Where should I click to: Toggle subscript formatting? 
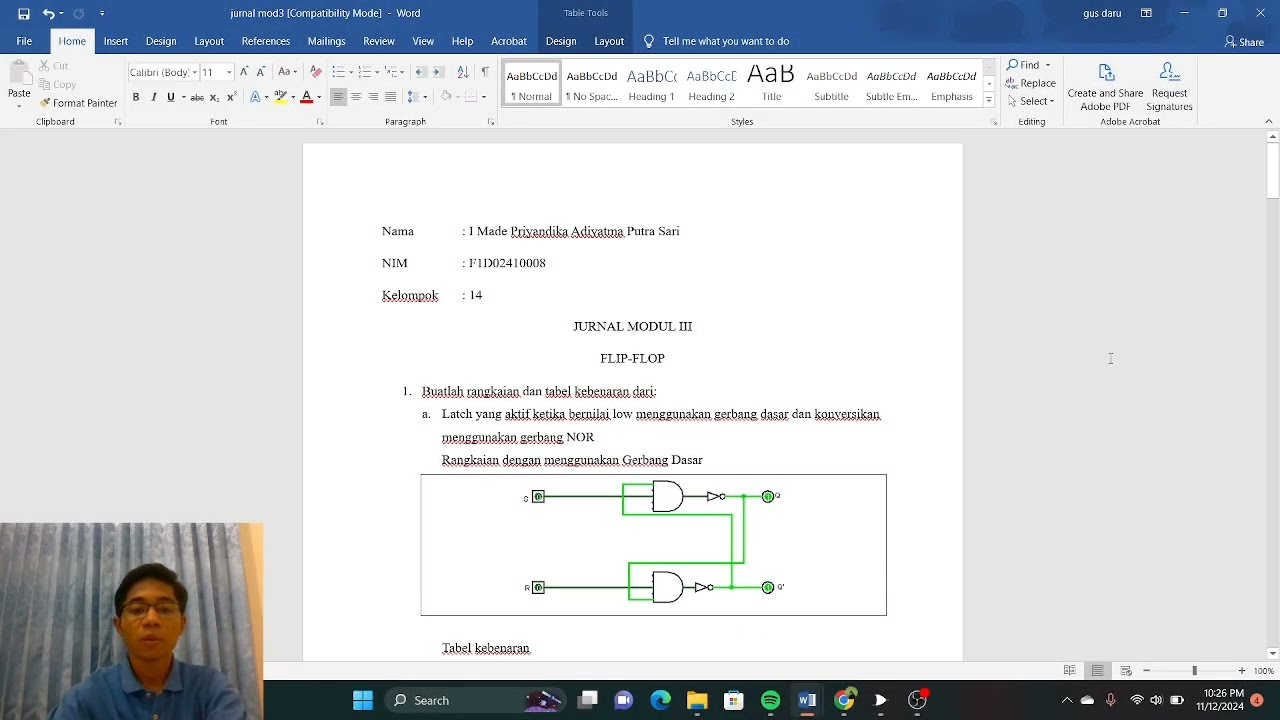[x=214, y=97]
